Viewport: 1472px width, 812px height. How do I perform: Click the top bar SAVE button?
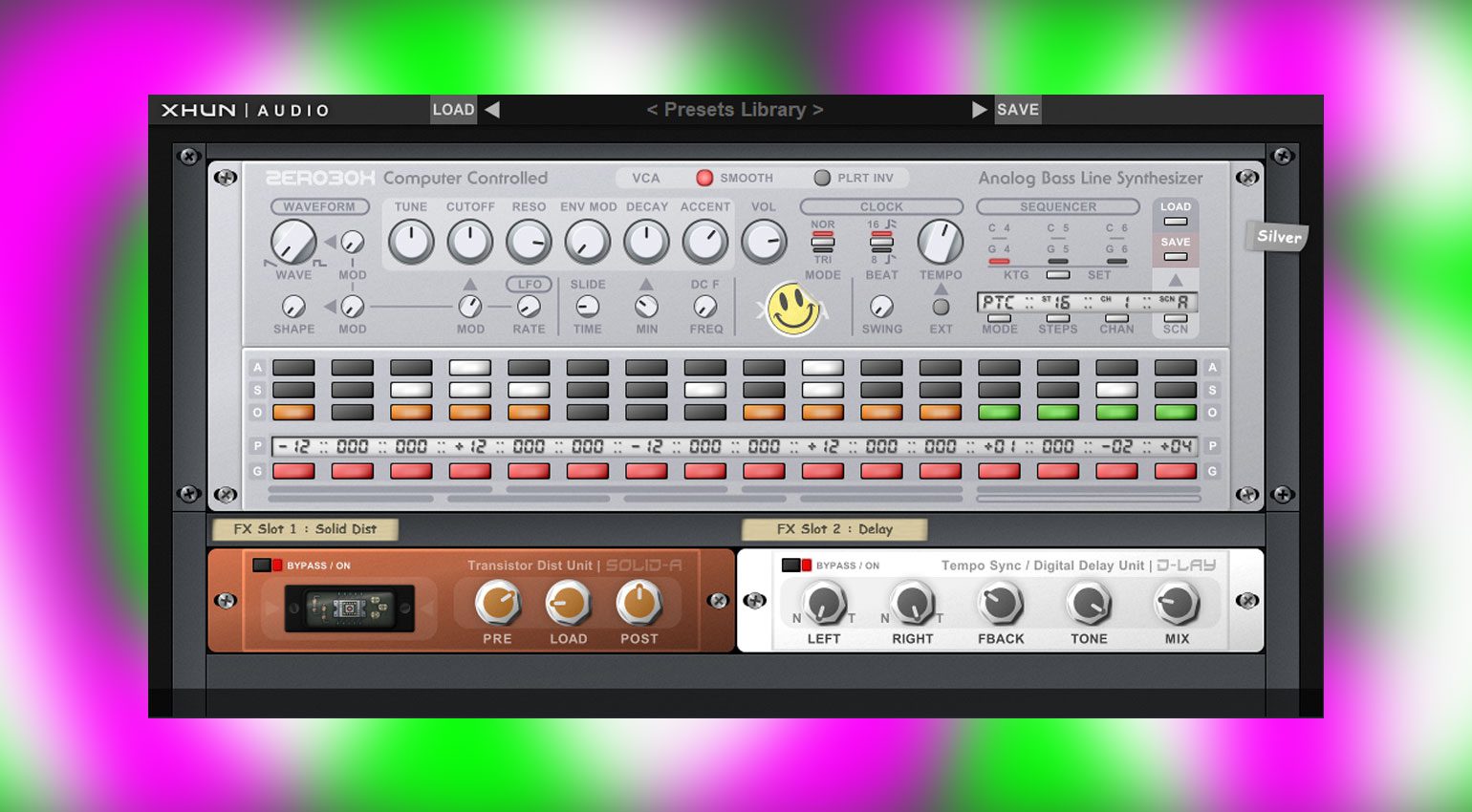(1017, 110)
